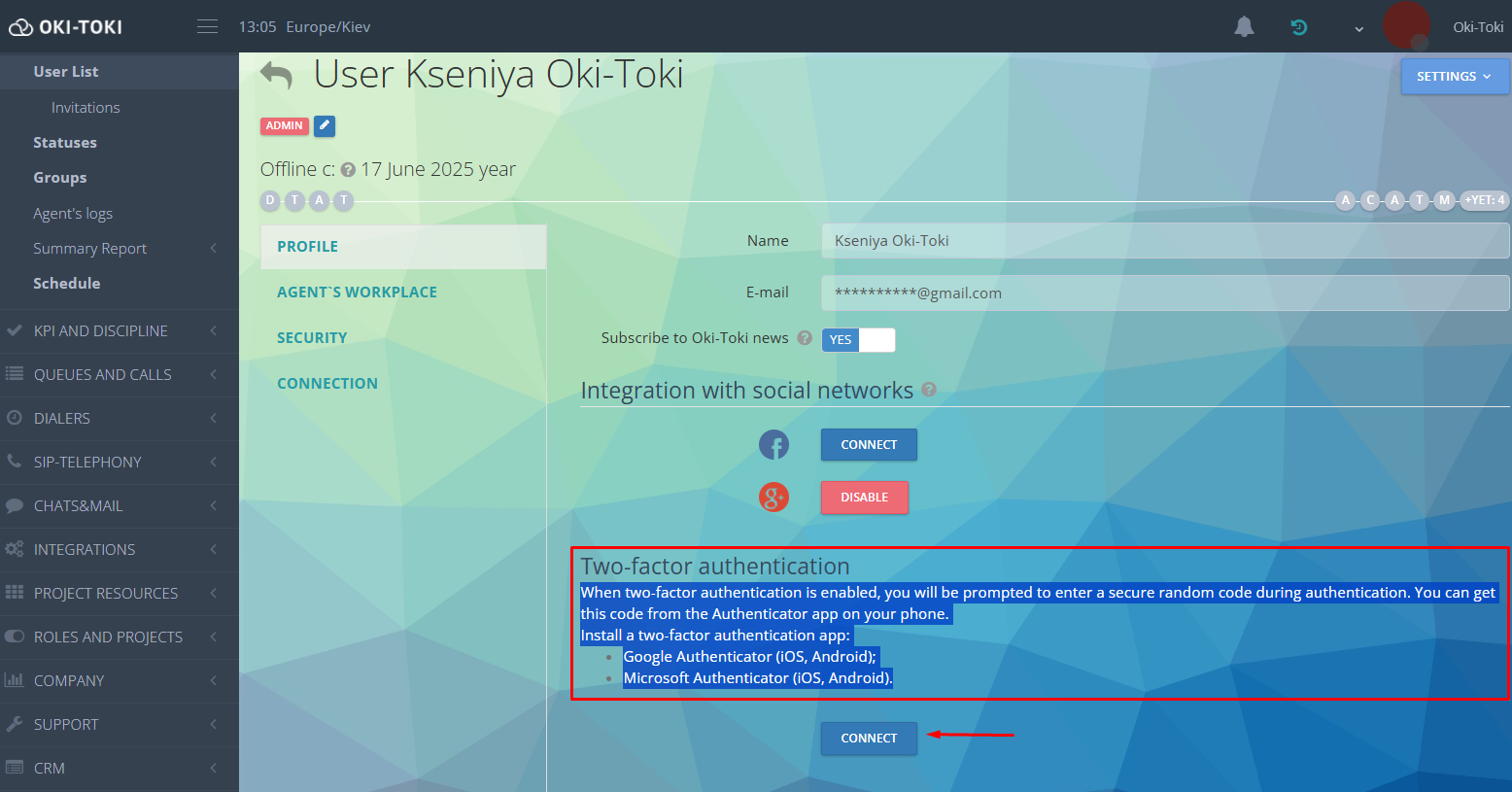Click the help icon after Integration with social networks
This screenshot has height=792, width=1512.
coord(929,390)
